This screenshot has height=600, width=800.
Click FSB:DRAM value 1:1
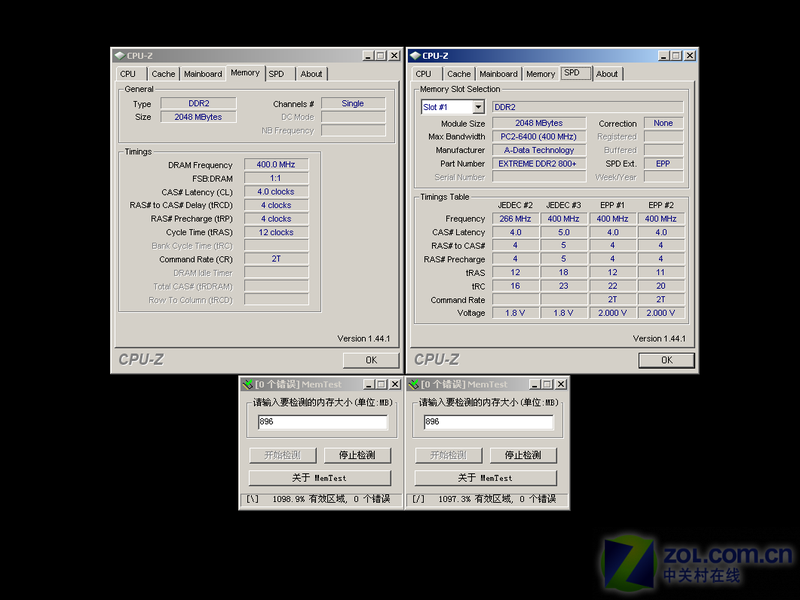tap(276, 178)
